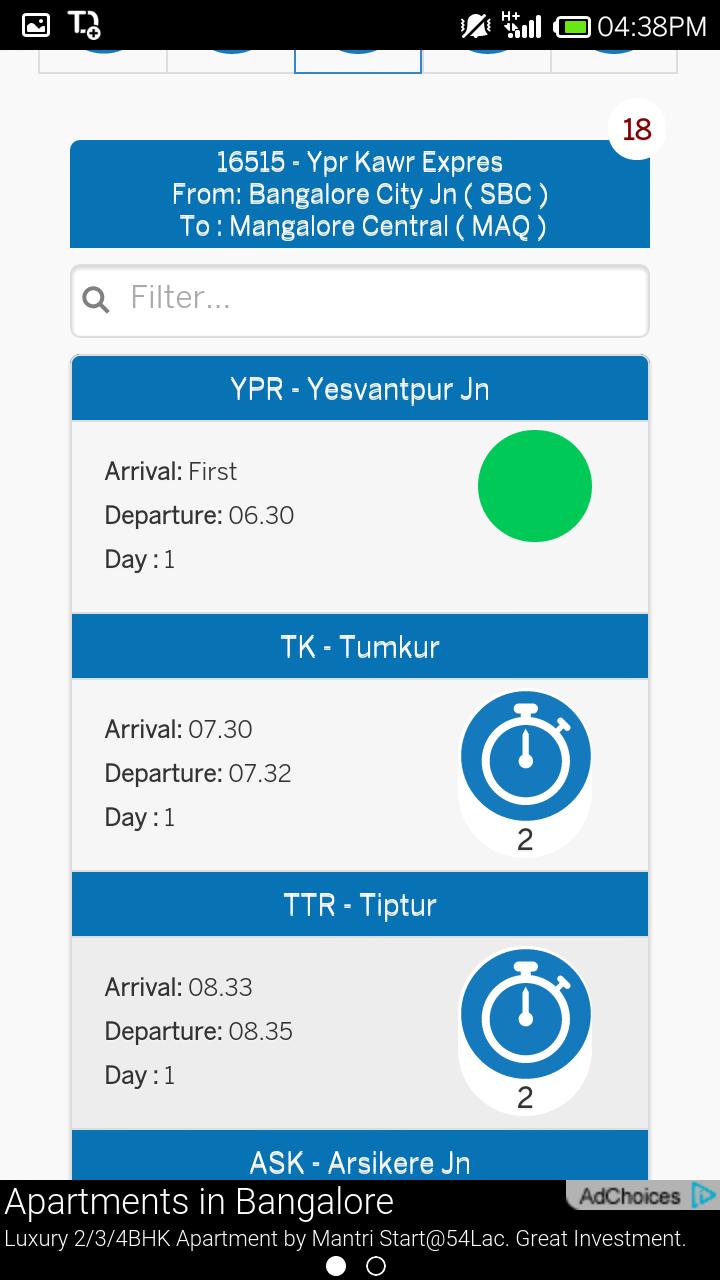720x1280 pixels.
Task: Click the search magnifier in the filter bar
Action: tap(96, 299)
